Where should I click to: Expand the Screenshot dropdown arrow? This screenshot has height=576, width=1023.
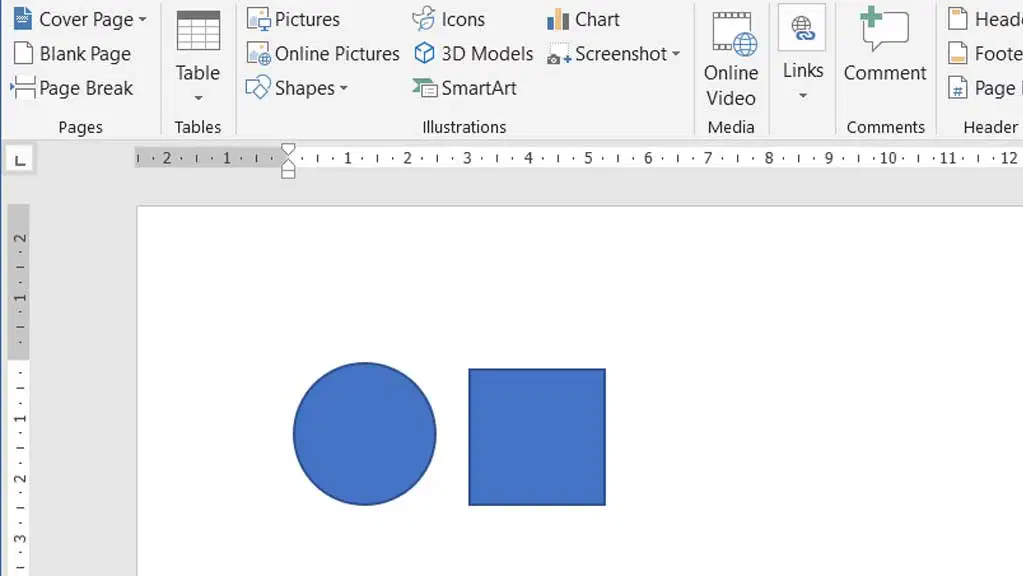676,53
